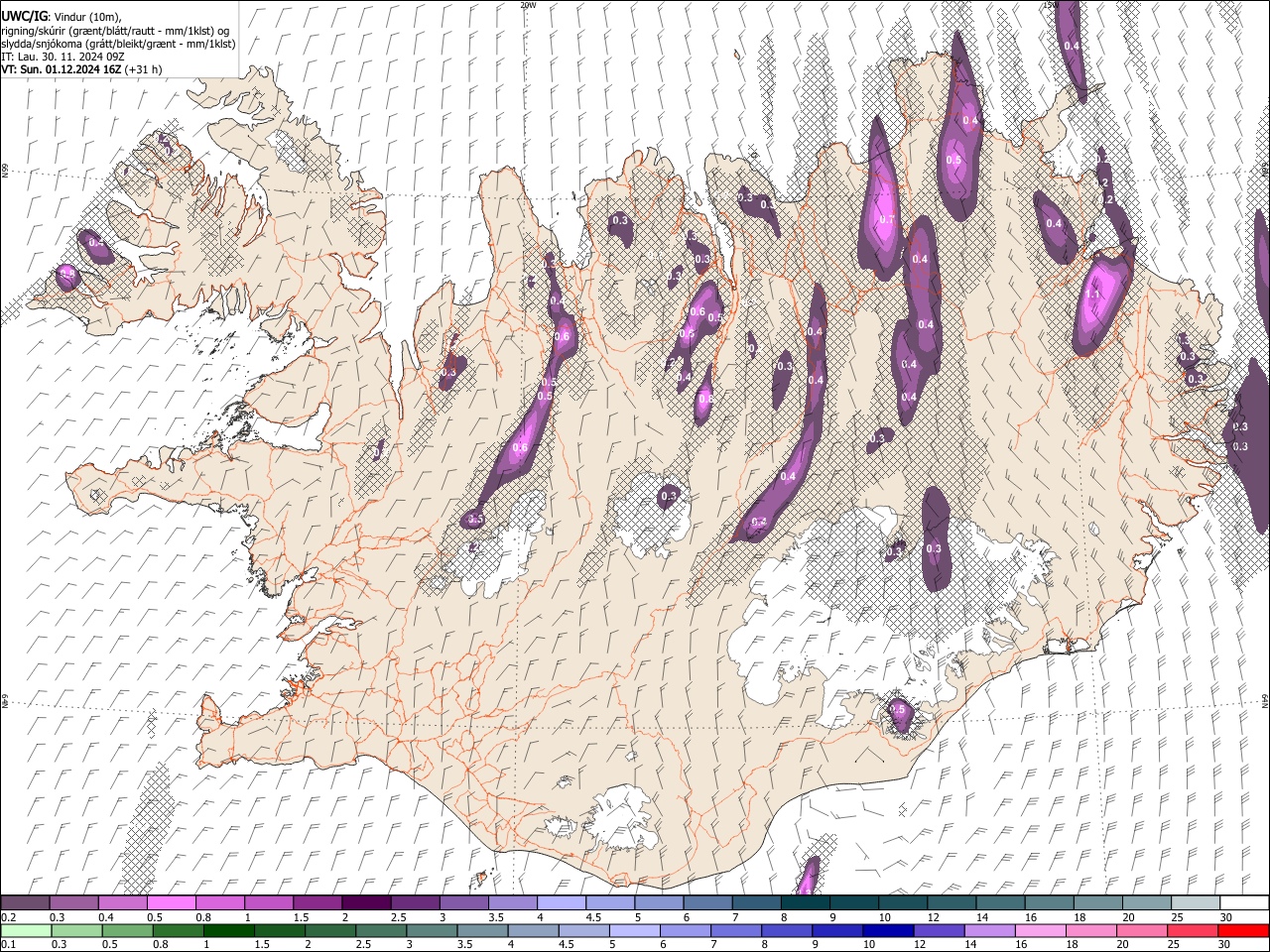Click the dark mauve swatch between 0.2 and 0.3 on the upper scale
Image resolution: width=1270 pixels, height=952 pixels.
25,902
